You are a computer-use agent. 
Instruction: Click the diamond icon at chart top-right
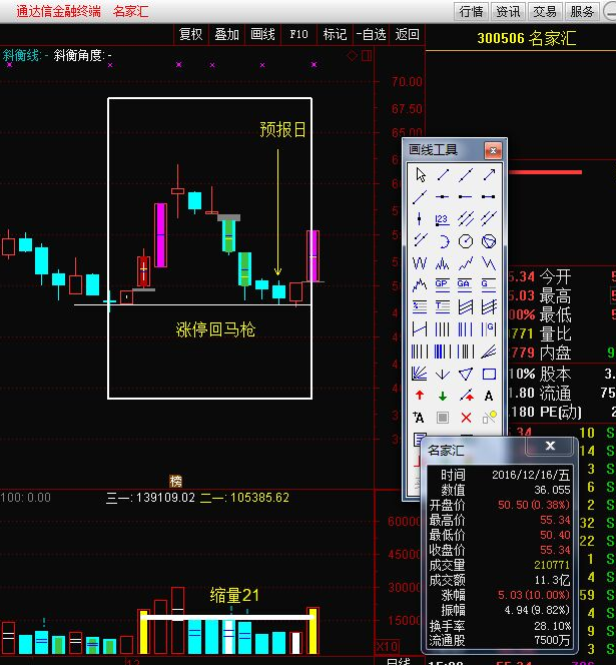[352, 56]
